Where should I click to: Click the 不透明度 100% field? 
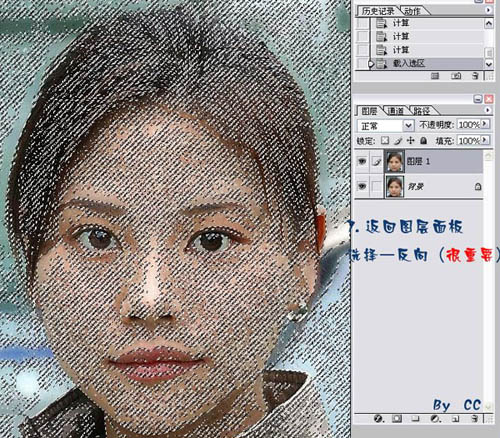point(469,125)
